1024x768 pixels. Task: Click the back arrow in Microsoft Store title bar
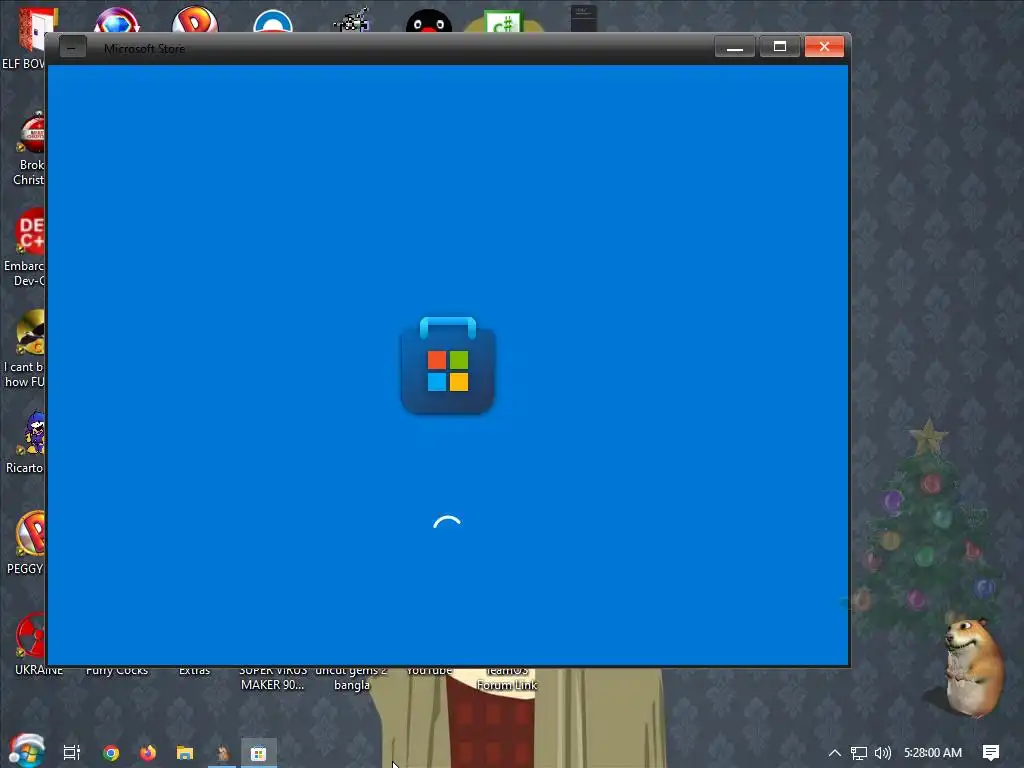click(x=72, y=47)
